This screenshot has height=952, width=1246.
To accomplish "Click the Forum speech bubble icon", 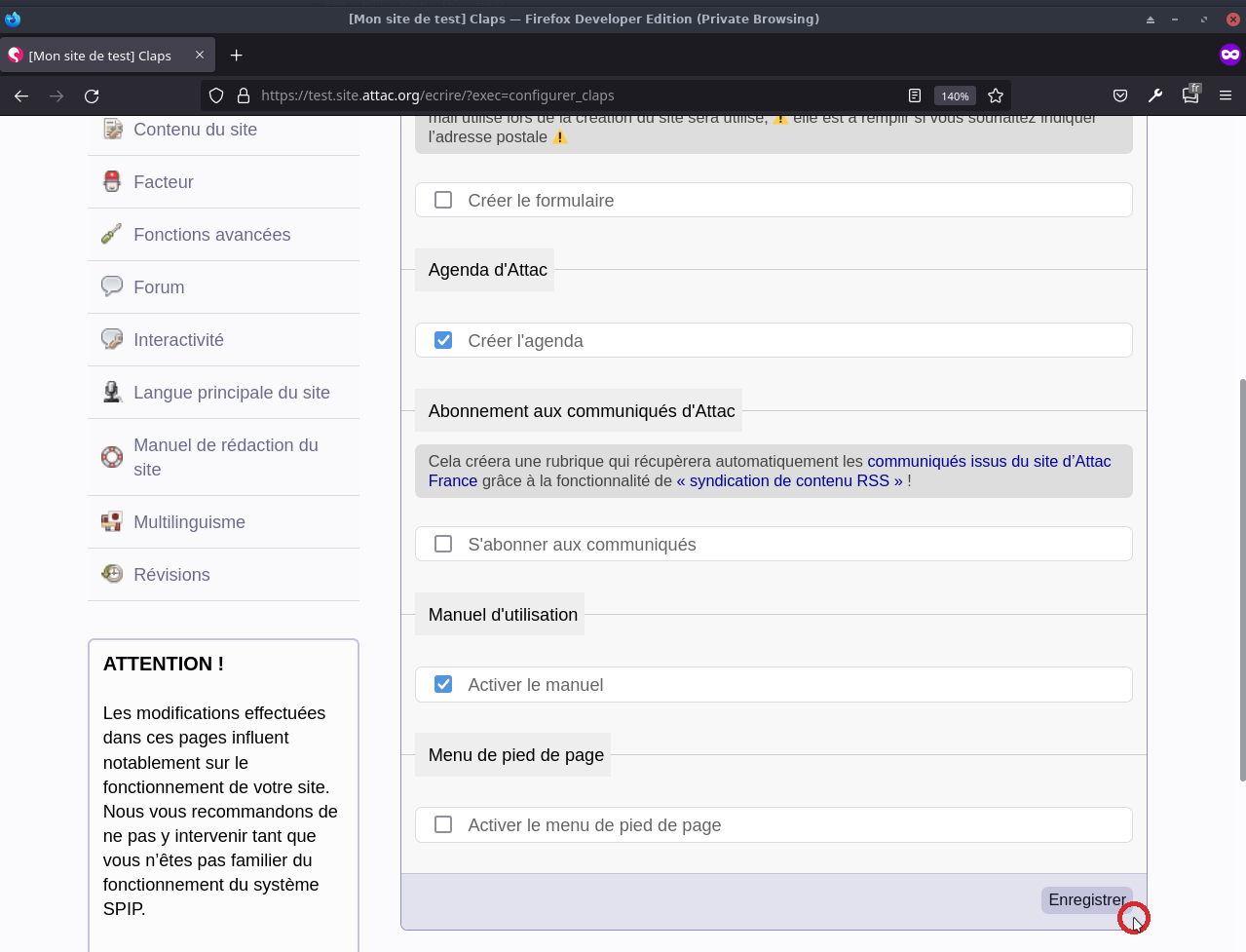I will coord(112,286).
